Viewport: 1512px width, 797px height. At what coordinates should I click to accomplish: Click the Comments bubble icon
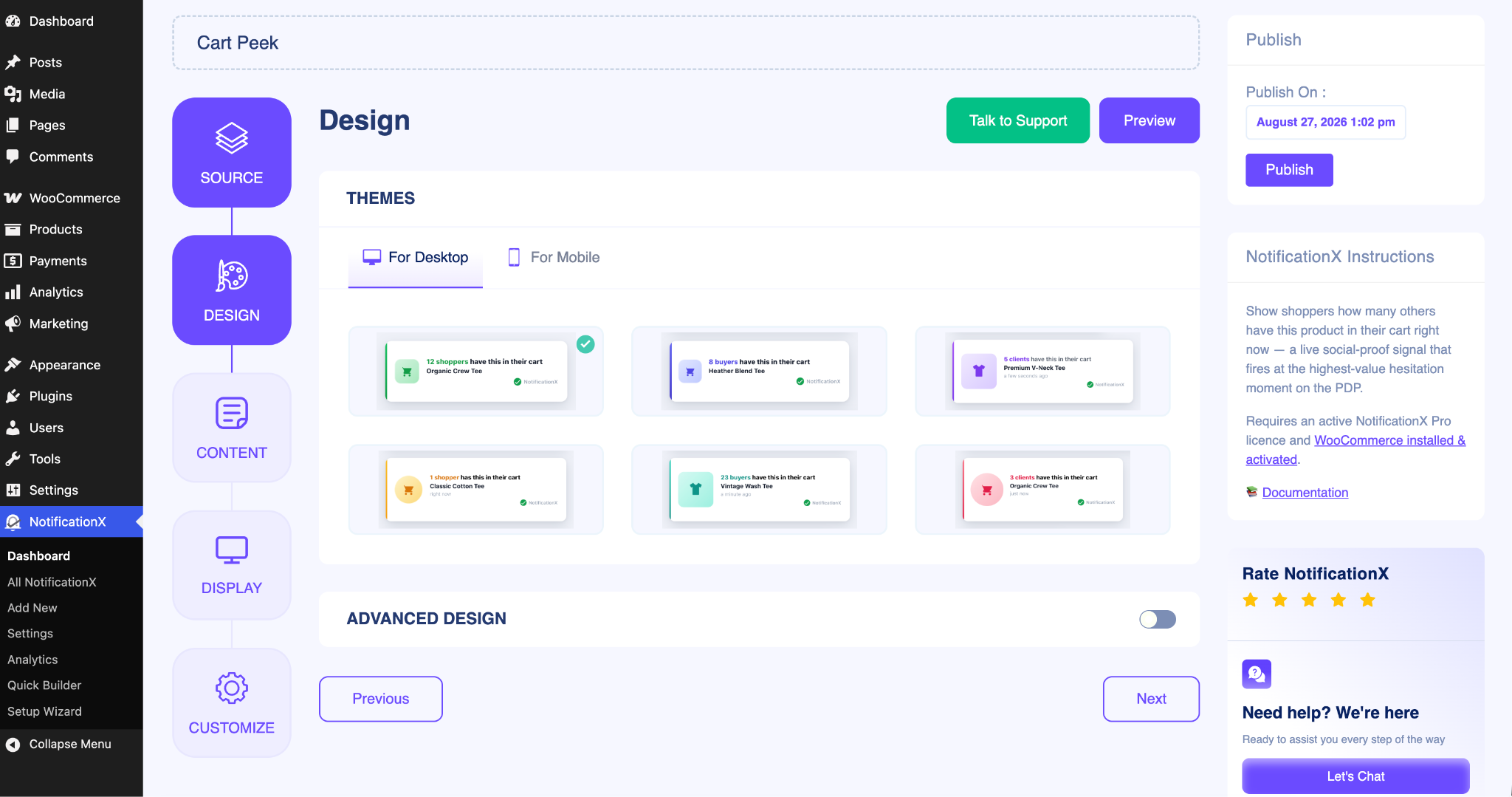13,157
